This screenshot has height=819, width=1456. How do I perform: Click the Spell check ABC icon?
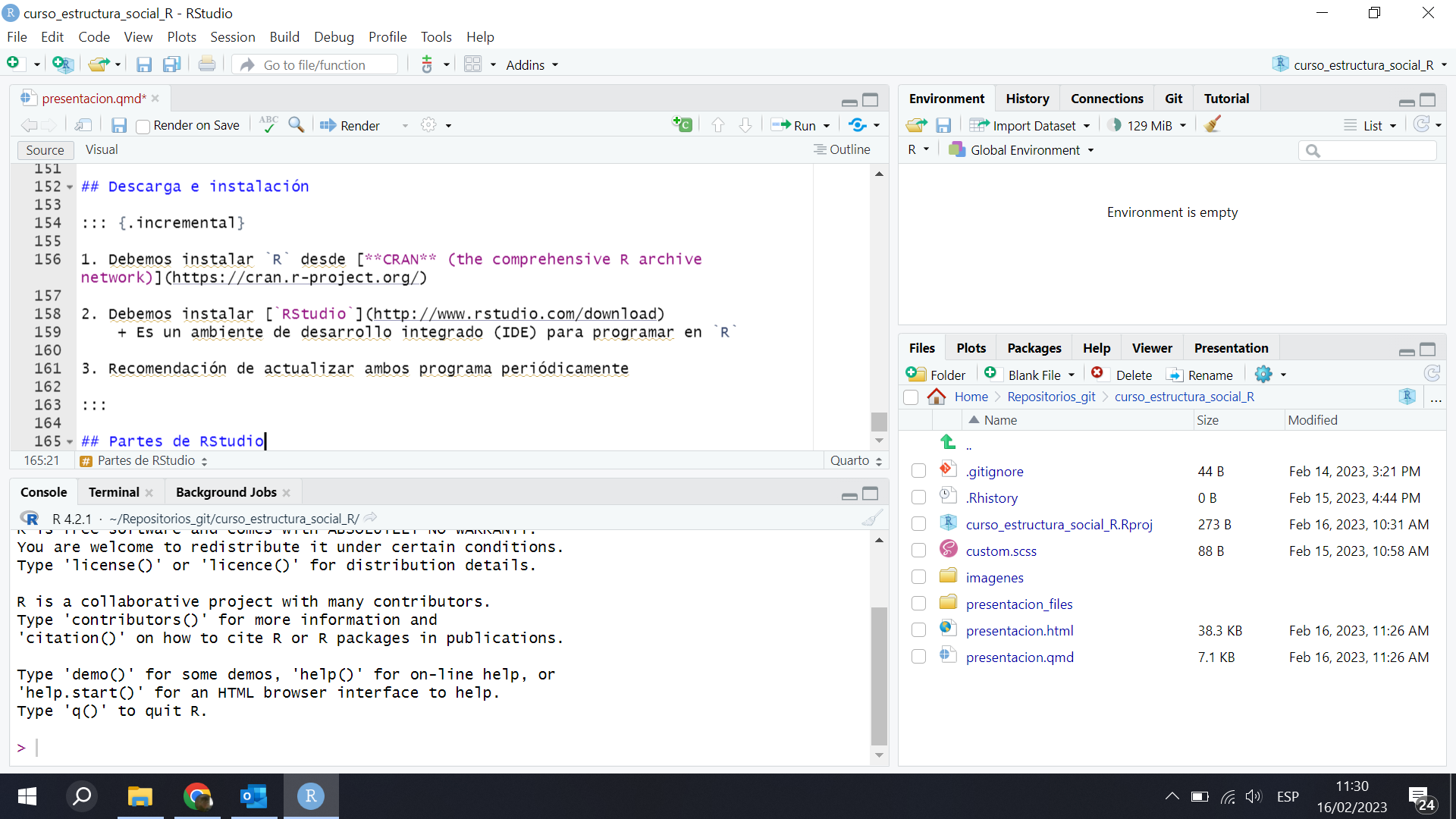(x=268, y=125)
